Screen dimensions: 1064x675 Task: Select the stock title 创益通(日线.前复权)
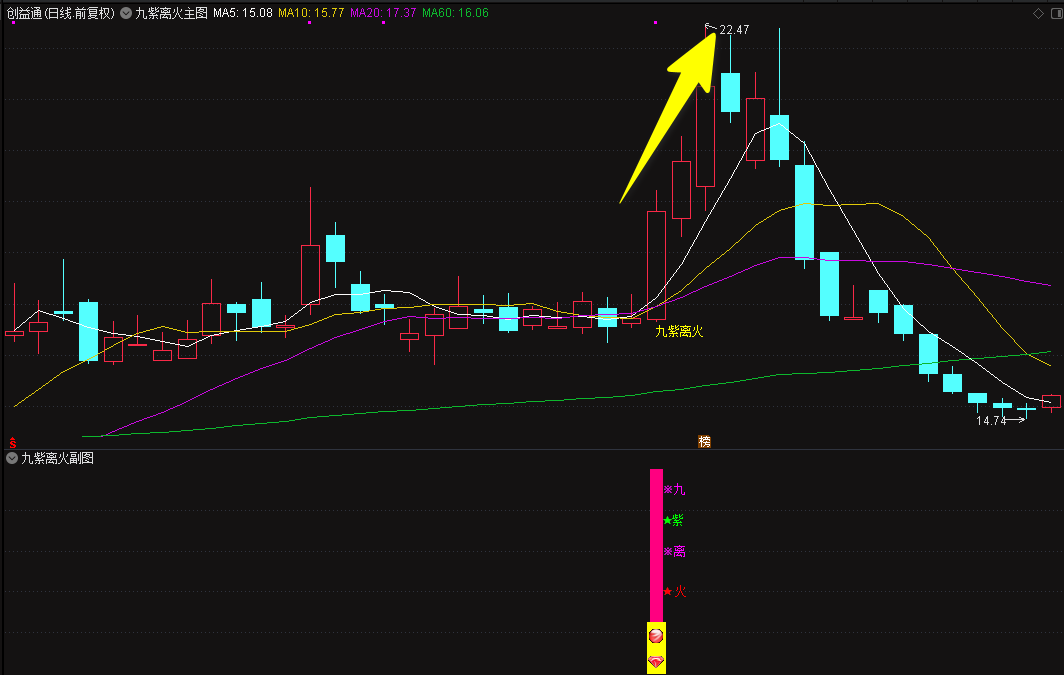click(x=61, y=13)
